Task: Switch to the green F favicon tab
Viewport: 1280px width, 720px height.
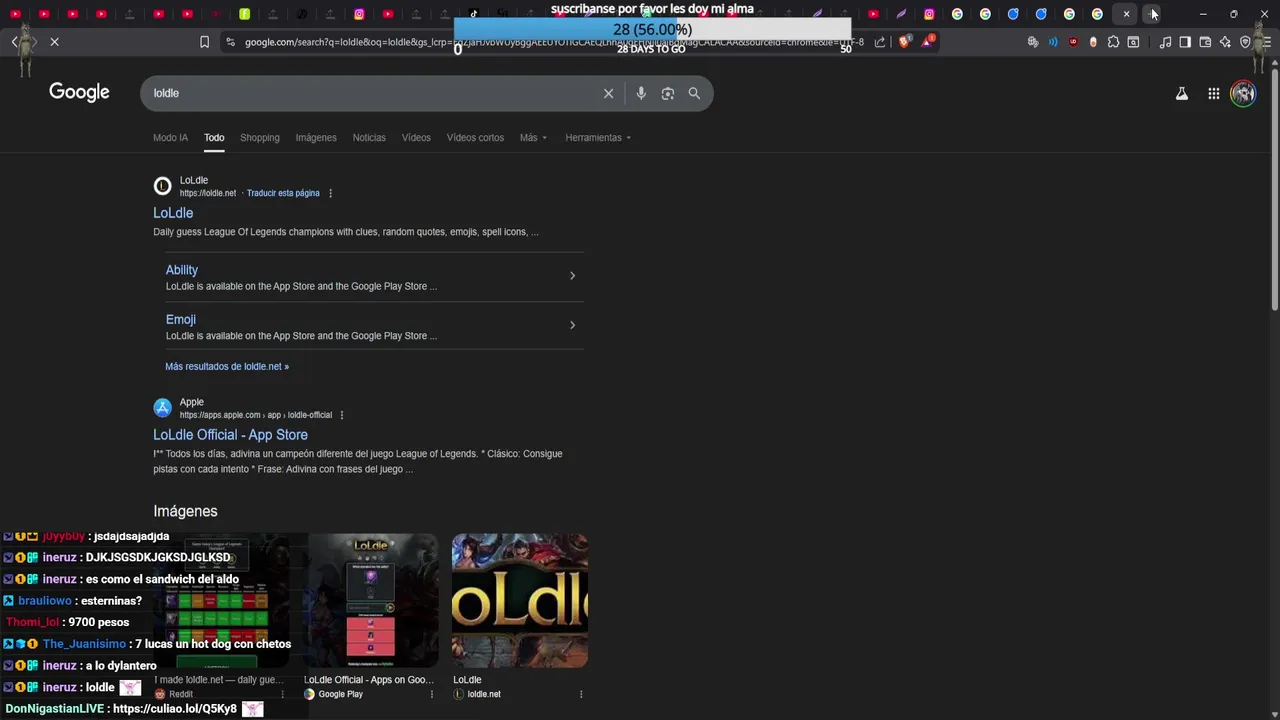Action: (244, 14)
